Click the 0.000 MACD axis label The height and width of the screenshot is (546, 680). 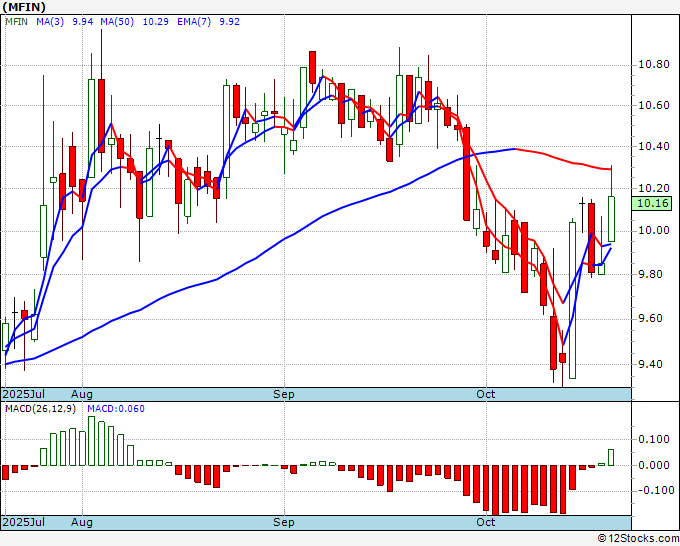point(654,465)
